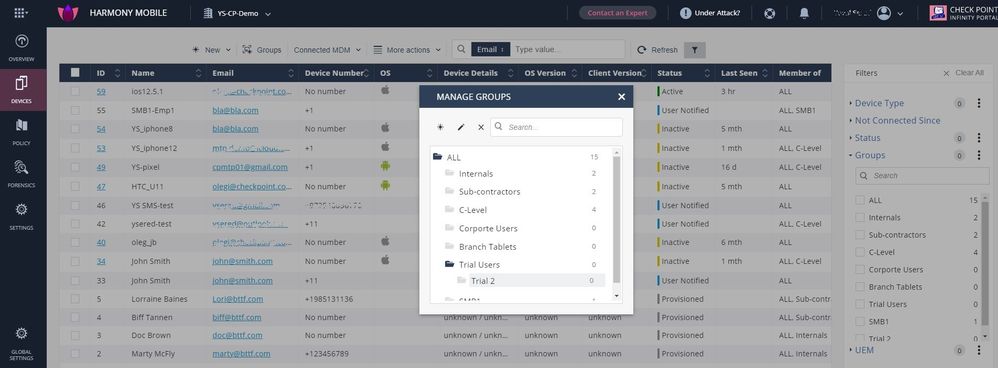Open the Connected MDM dropdown
This screenshot has width=998, height=368.
pos(327,50)
